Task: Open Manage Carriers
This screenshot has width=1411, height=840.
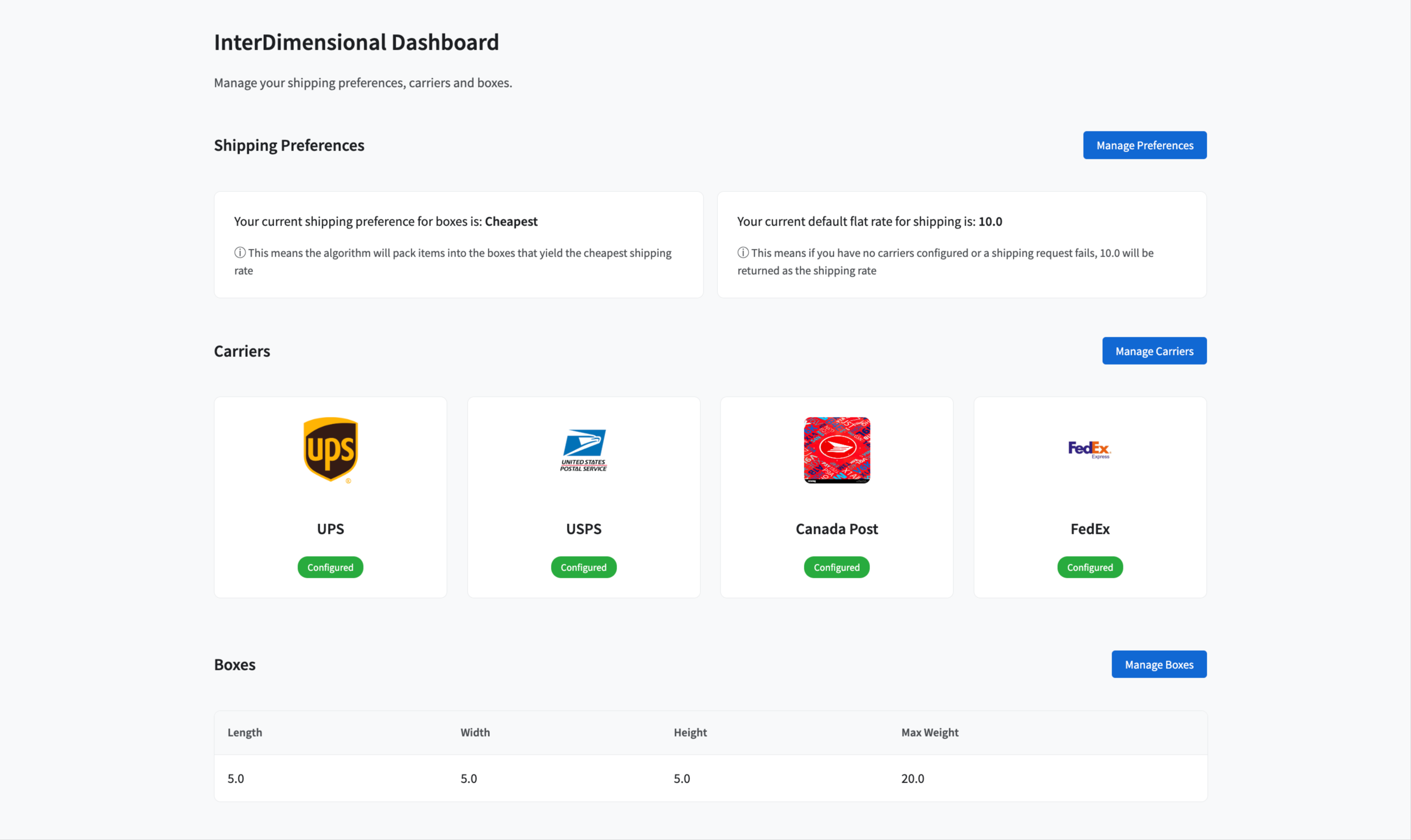Action: pyautogui.click(x=1154, y=351)
